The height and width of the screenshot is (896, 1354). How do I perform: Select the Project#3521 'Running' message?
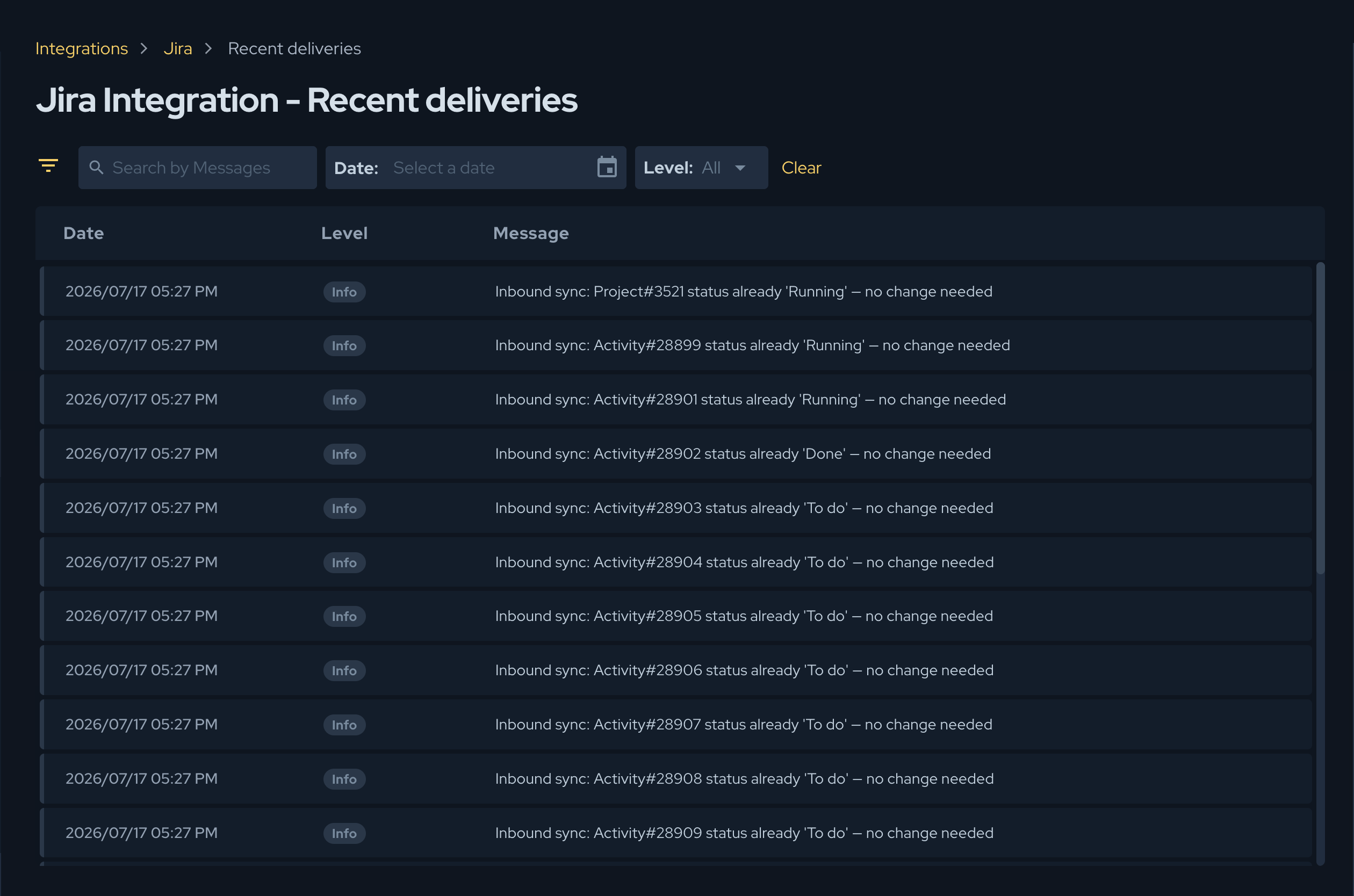744,292
